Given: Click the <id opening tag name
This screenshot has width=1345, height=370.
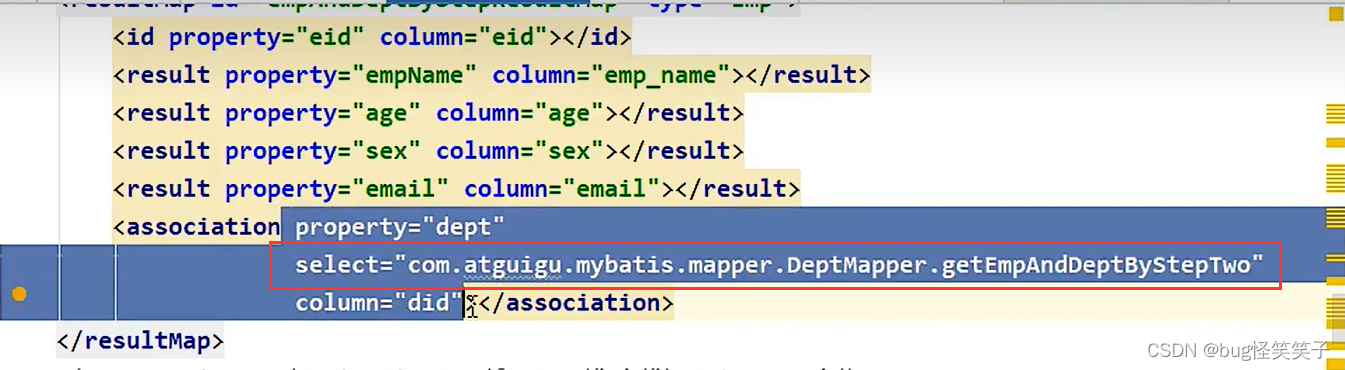Looking at the screenshot, I should tap(134, 38).
